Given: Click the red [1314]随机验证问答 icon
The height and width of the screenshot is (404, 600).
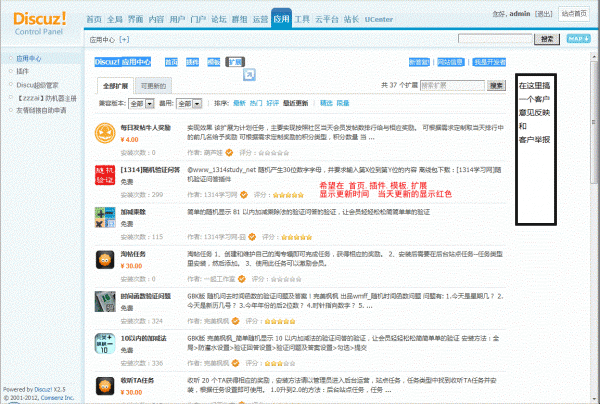Looking at the screenshot, I should 105,175.
